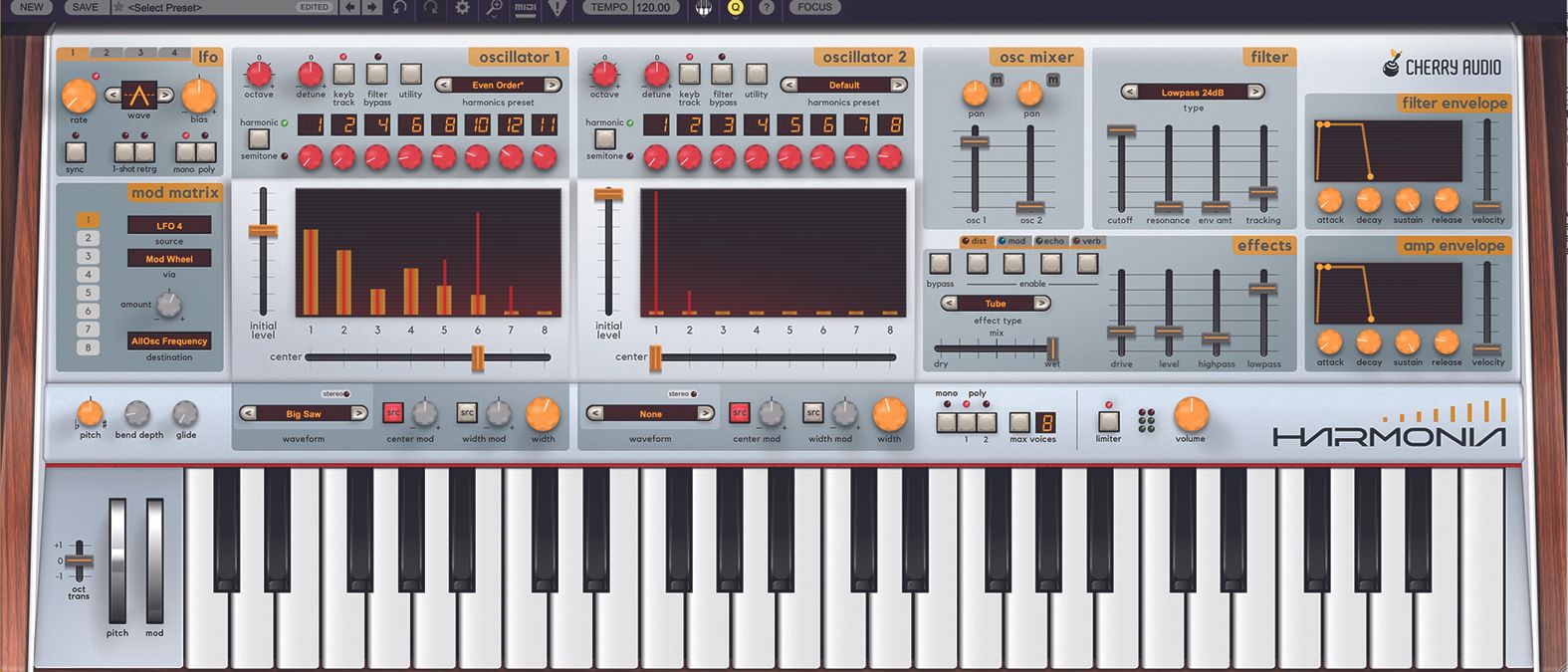Toggle oscillator 1 keyb track button
Viewport: 1568px width, 672px height.
(343, 74)
